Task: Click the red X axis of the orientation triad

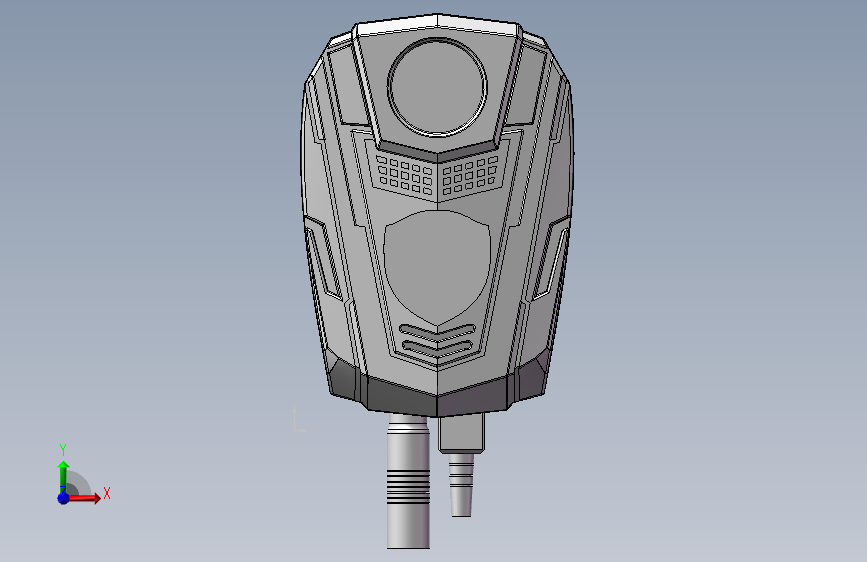Action: (85, 498)
